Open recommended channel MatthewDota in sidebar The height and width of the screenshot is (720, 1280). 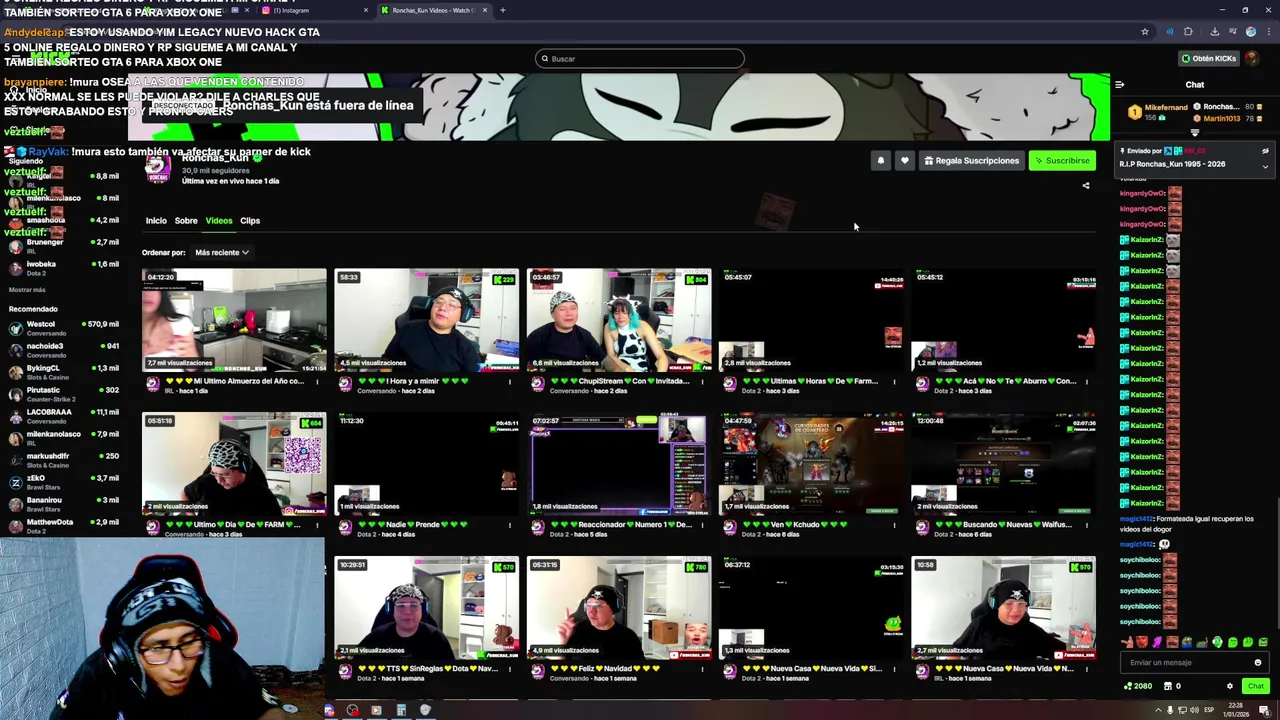(63, 526)
